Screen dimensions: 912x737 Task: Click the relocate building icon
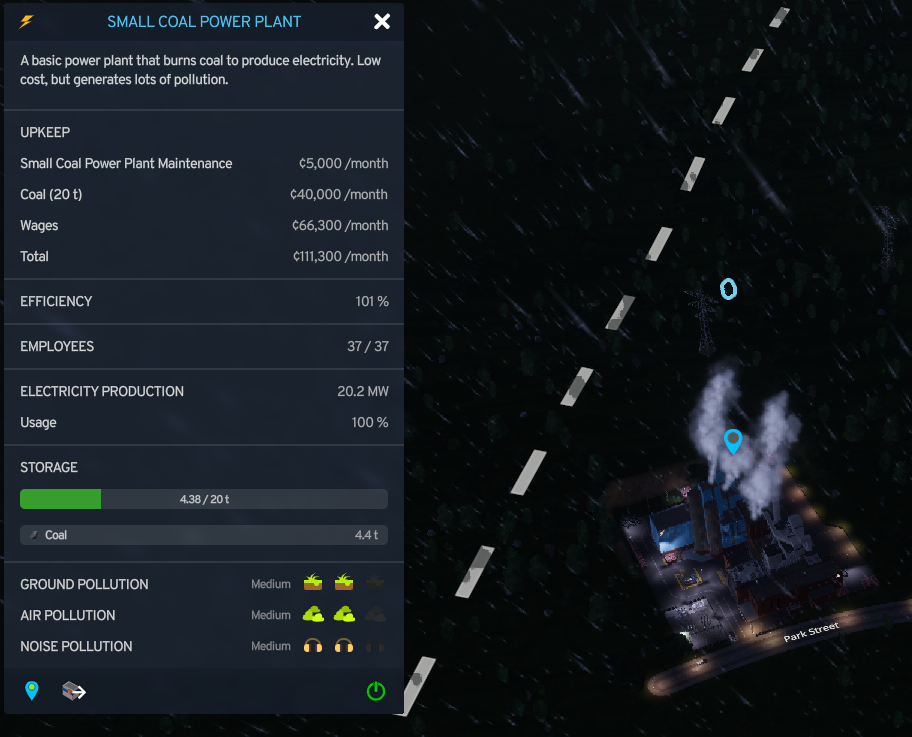coord(74,690)
